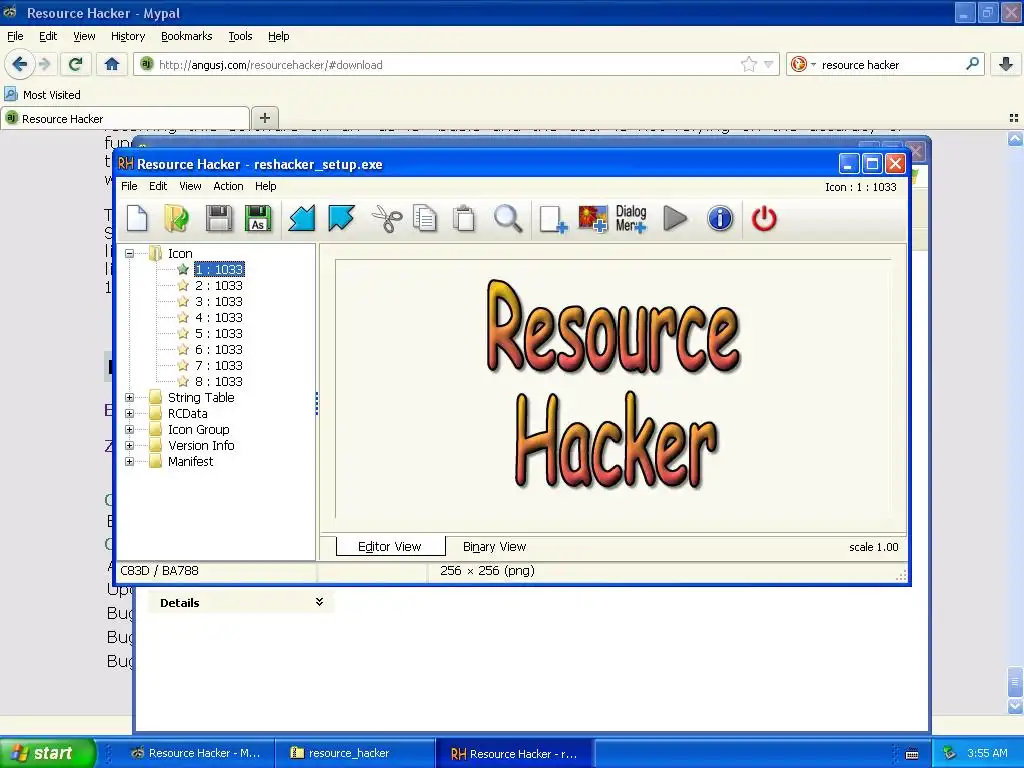Open URL bar history dropdown
1024x768 pixels.
click(x=769, y=64)
